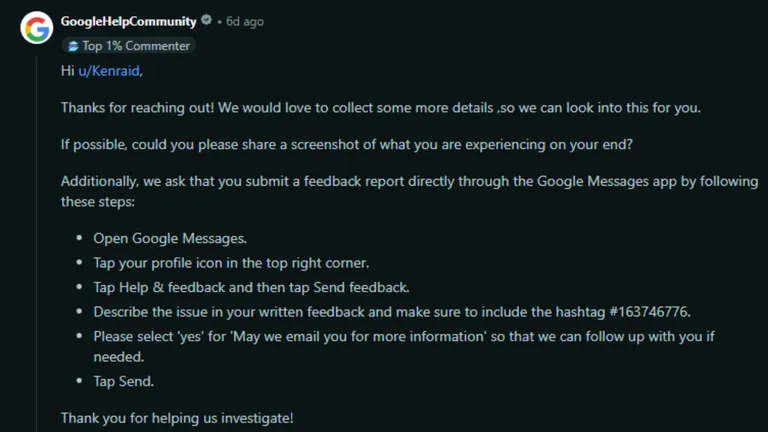
Task: Click the 'Tap Help & feedback' bullet item
Action: [x=251, y=288]
